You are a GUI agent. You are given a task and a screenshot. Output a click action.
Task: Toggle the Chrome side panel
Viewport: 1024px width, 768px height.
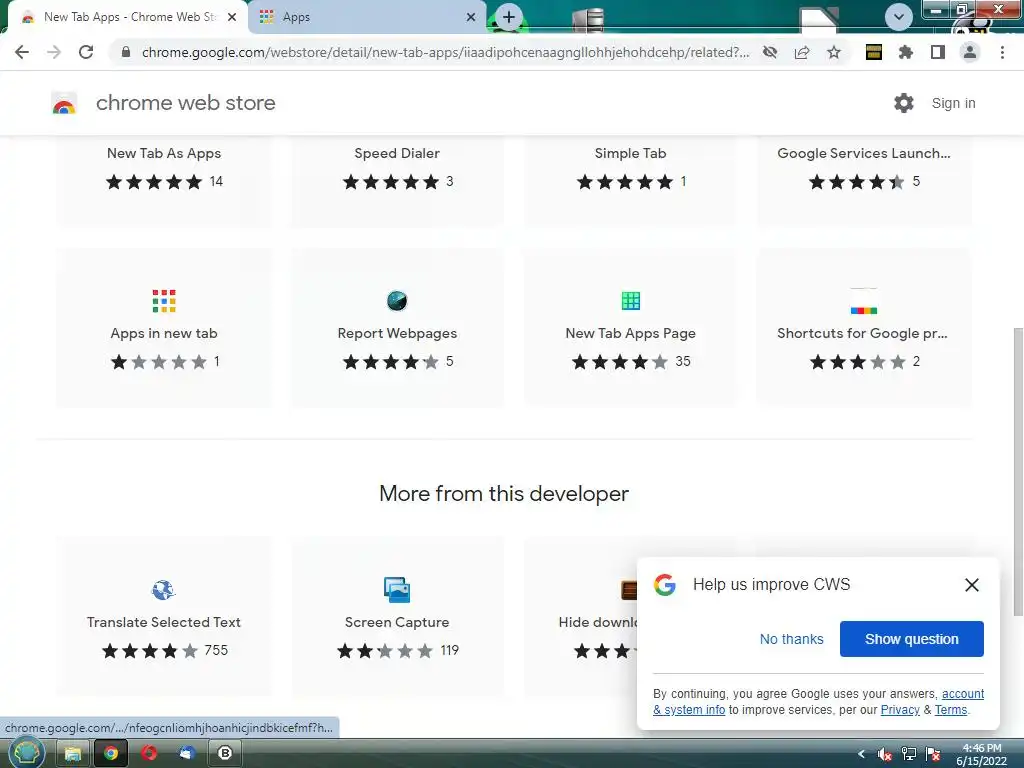[x=938, y=52]
